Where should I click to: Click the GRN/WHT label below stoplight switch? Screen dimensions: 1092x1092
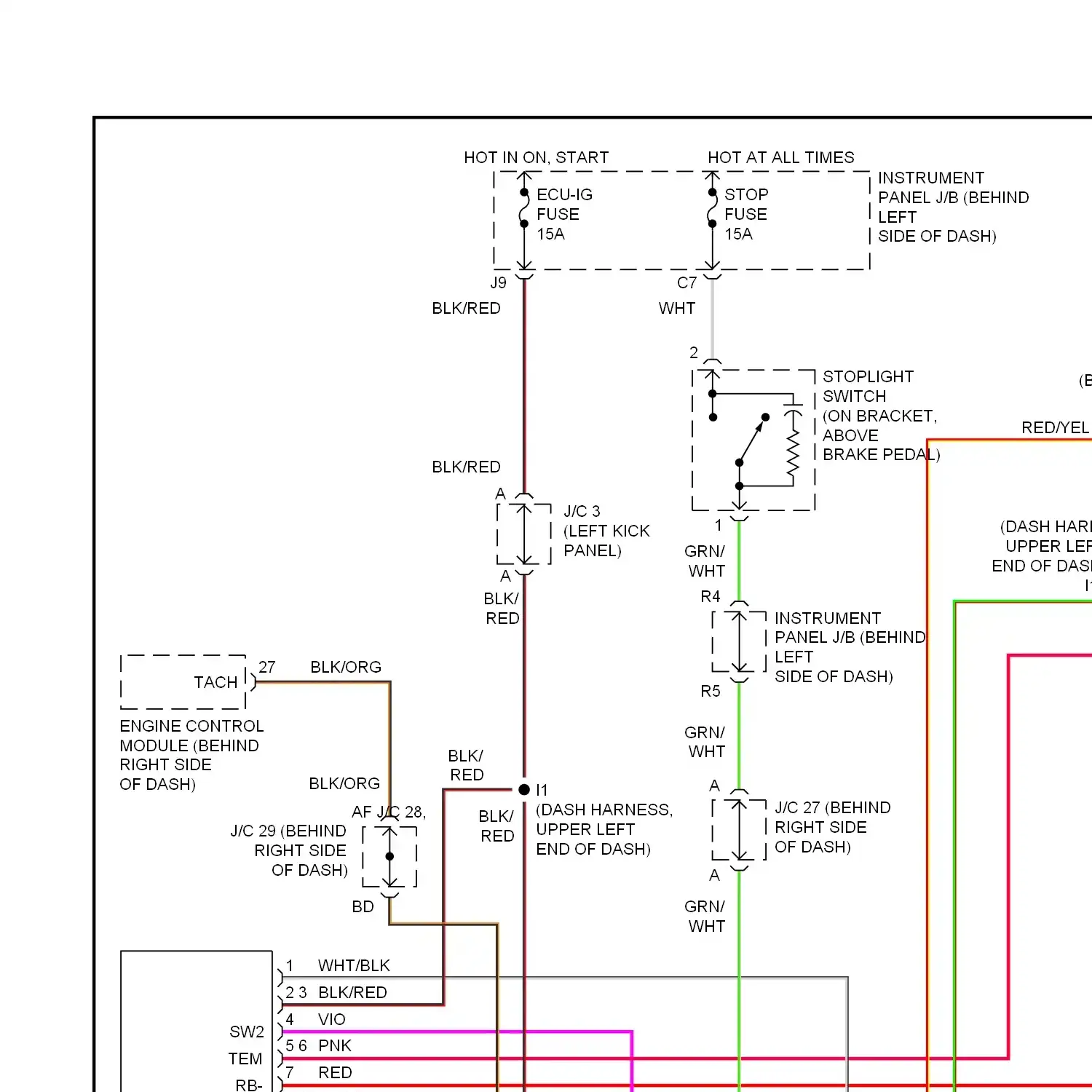point(705,561)
